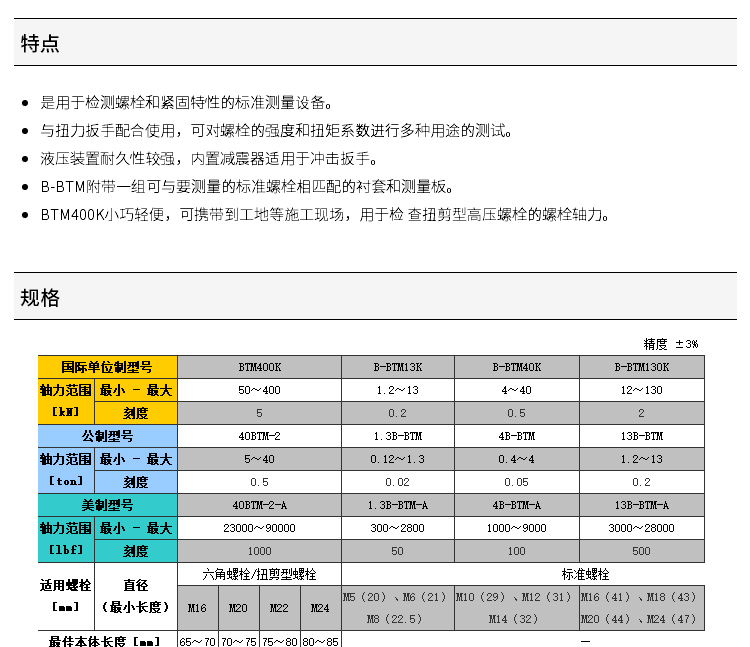Screen dimensions: 750x647
Task: Click the [lbf] axial force unit label
Action: pos(66,549)
